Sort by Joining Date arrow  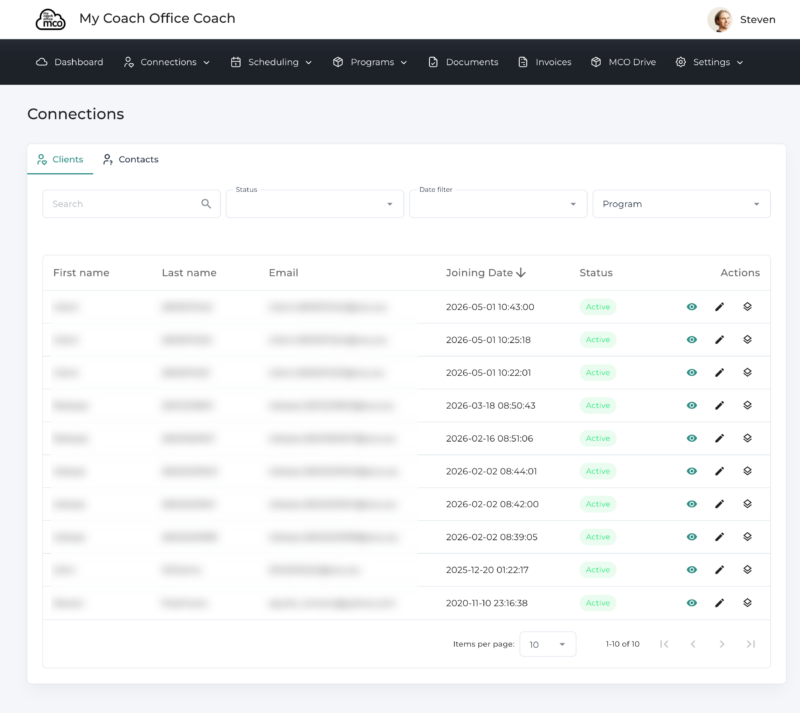point(521,273)
